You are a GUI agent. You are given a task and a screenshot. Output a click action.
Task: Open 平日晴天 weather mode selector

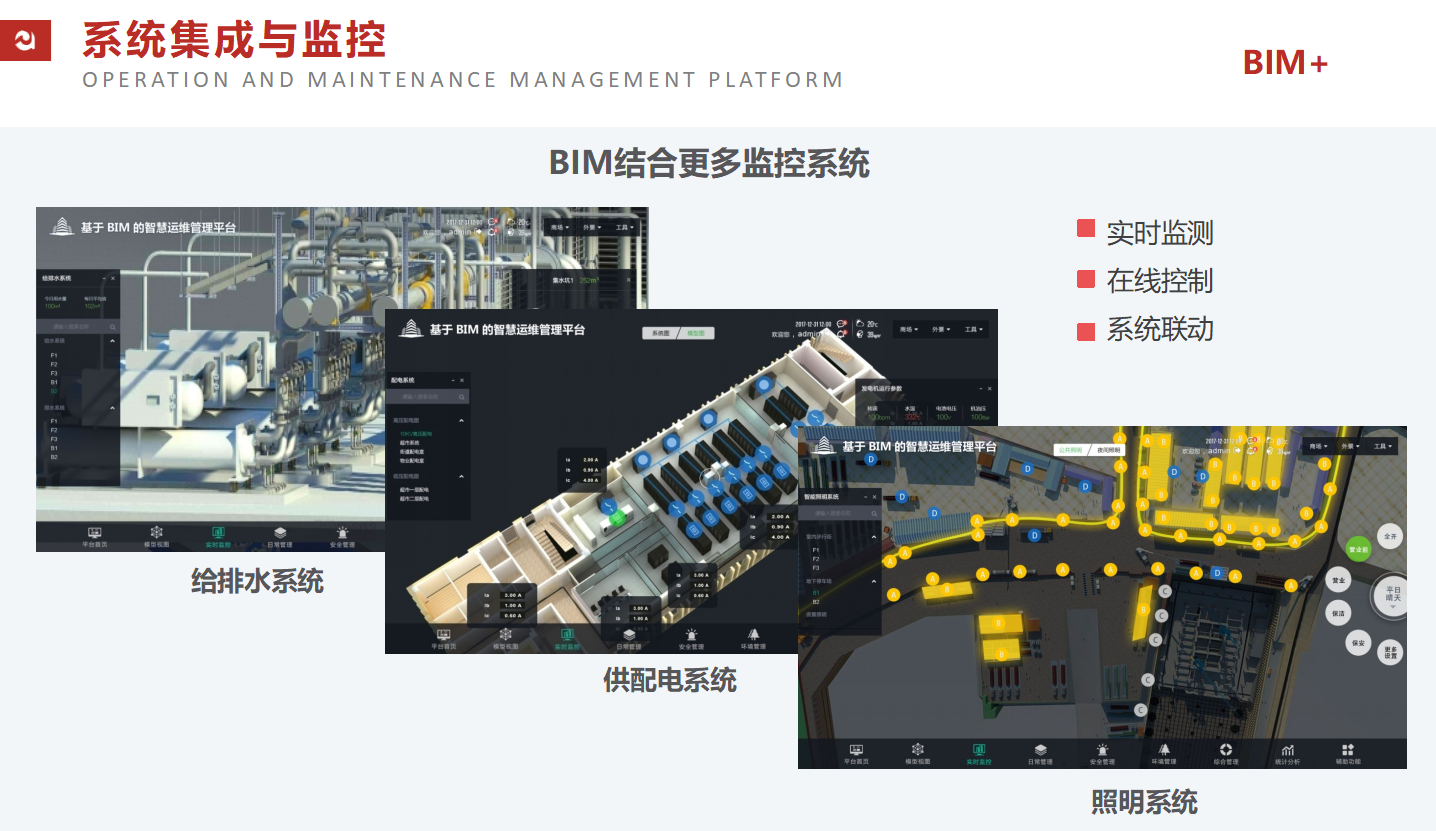click(1392, 594)
